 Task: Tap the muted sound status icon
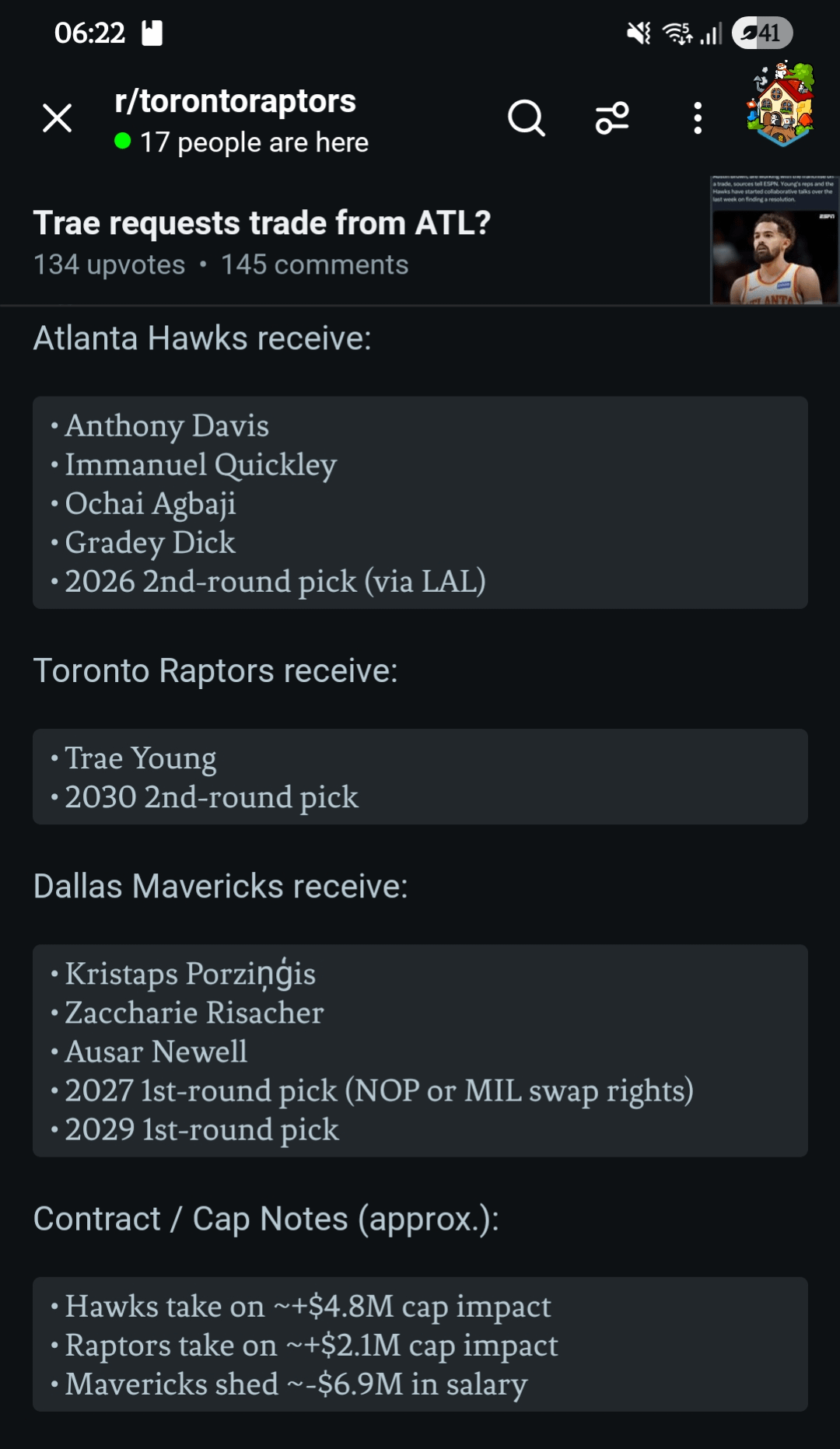[x=639, y=33]
